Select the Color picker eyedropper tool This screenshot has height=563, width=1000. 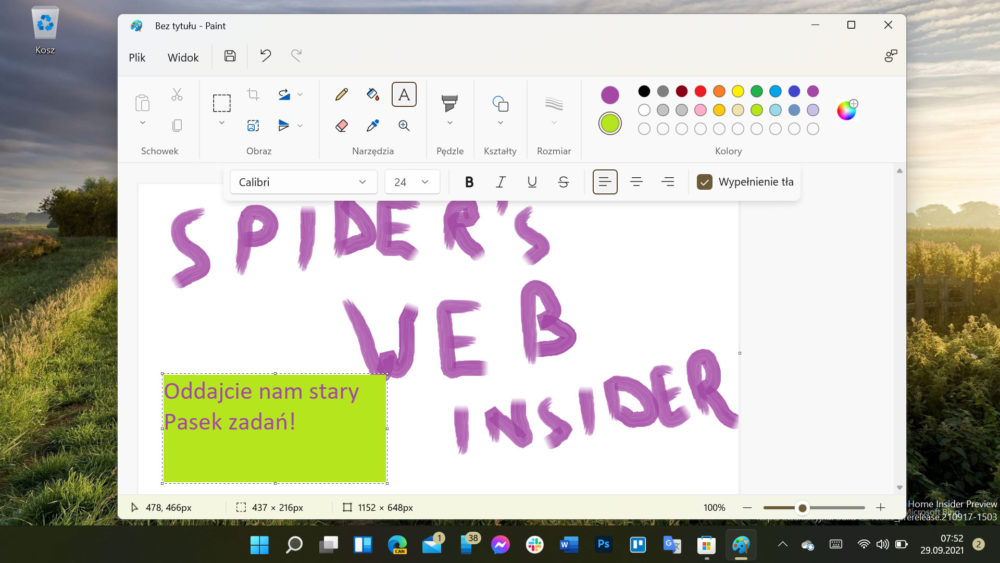click(372, 126)
